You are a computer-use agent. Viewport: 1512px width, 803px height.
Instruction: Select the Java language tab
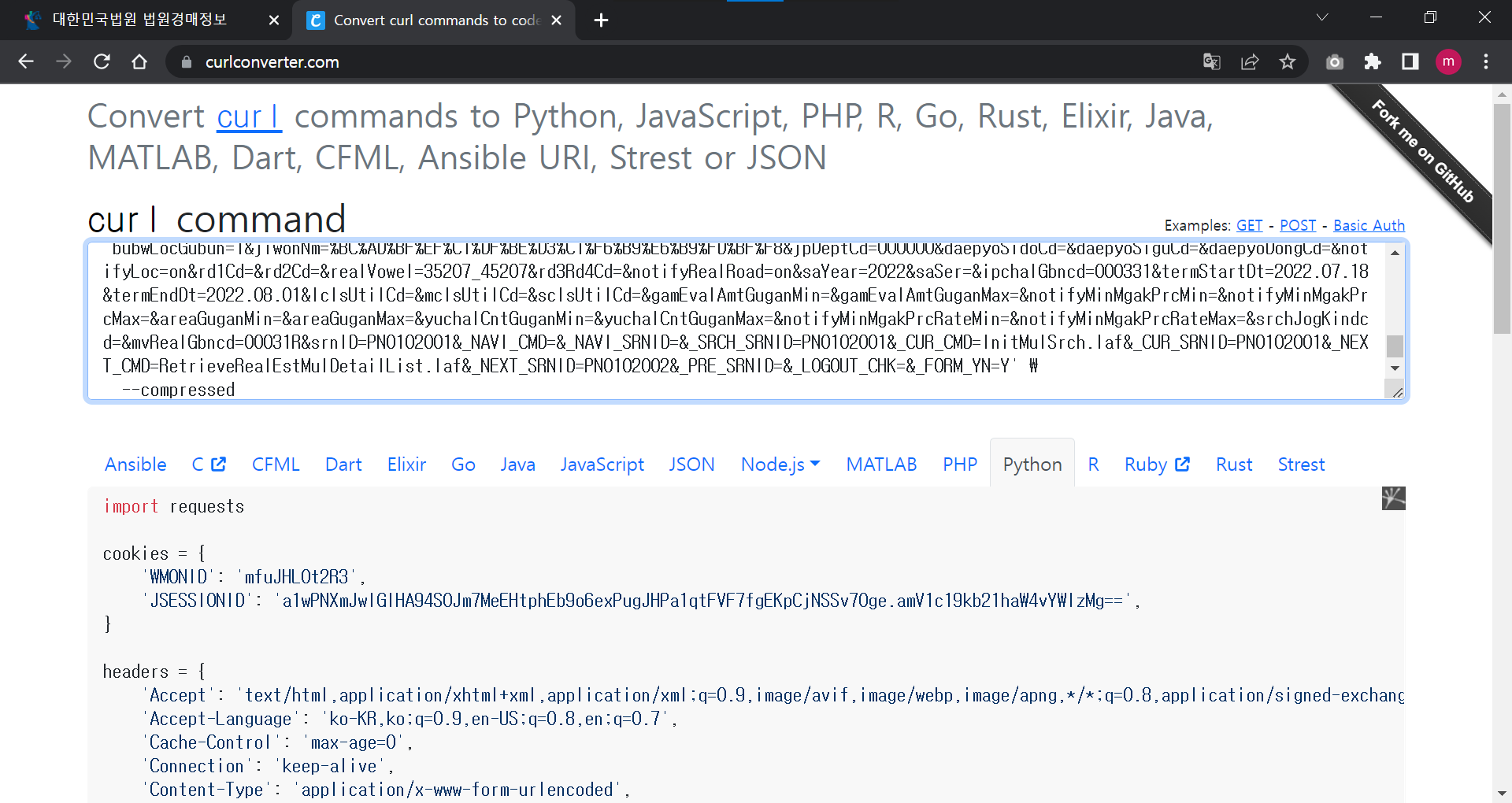(517, 464)
